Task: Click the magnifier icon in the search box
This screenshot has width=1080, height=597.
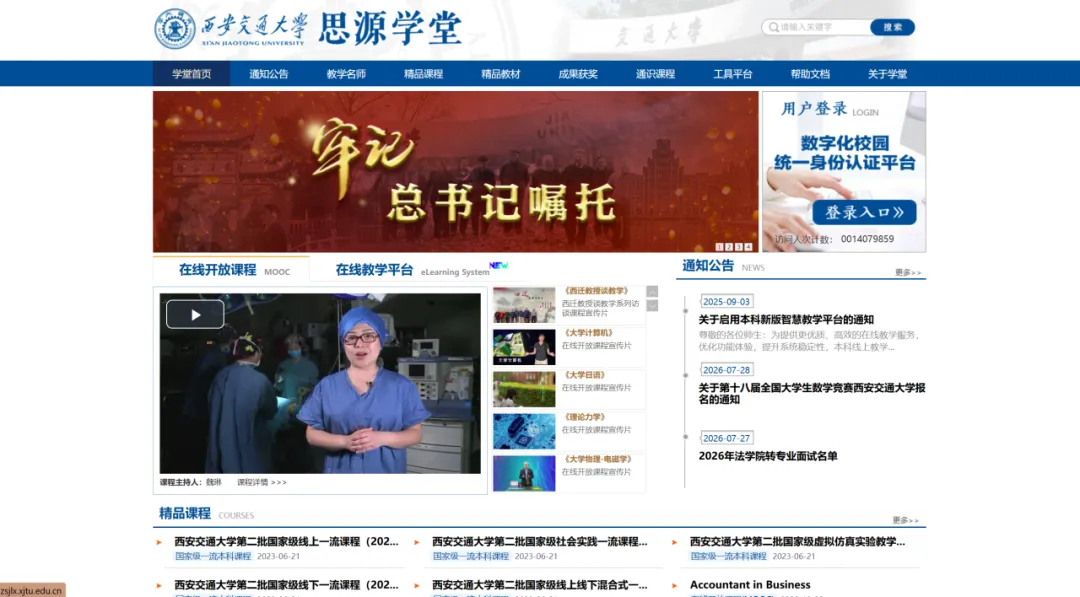Action: 773,28
